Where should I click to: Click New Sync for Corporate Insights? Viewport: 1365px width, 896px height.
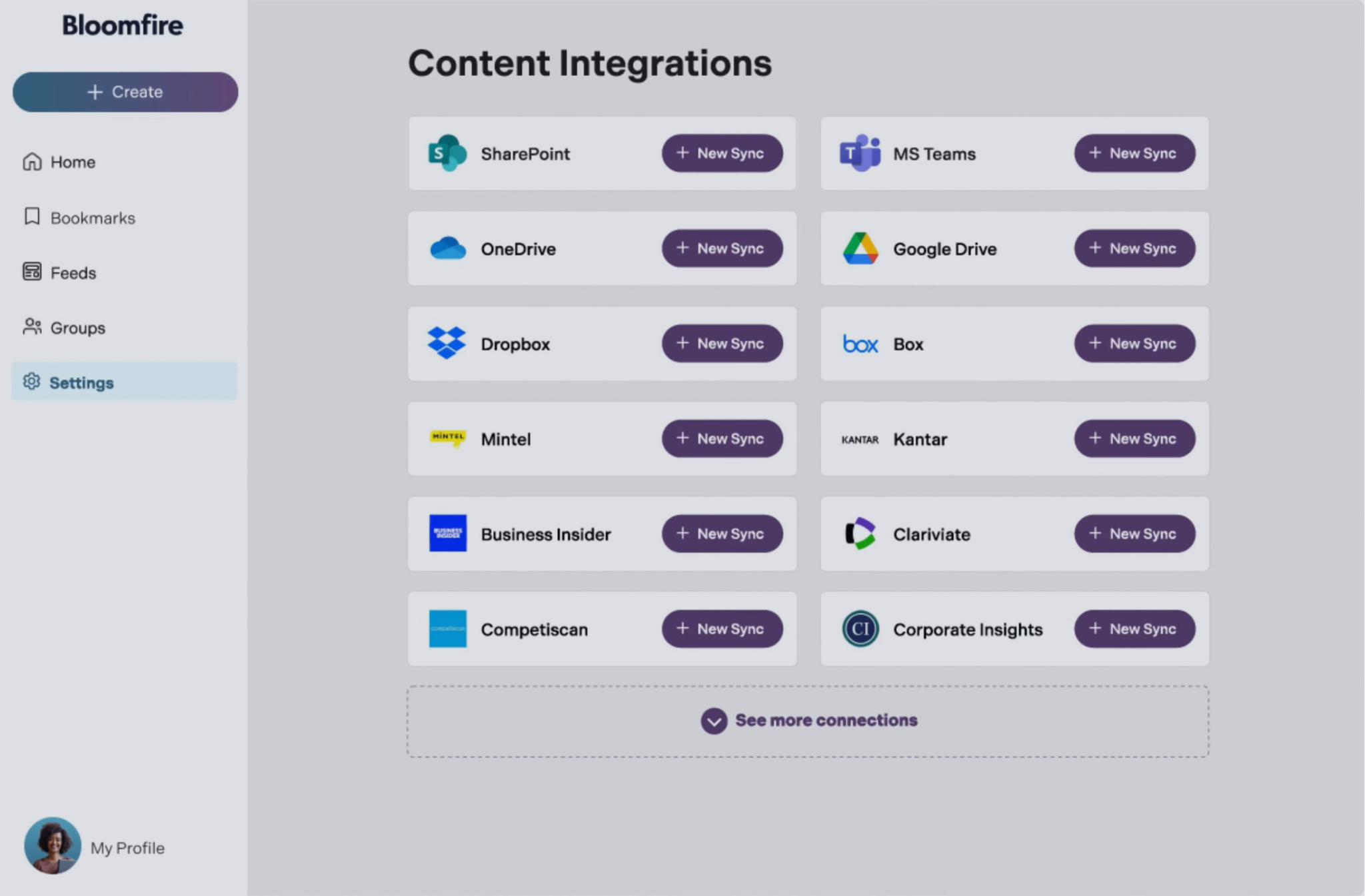[1134, 628]
